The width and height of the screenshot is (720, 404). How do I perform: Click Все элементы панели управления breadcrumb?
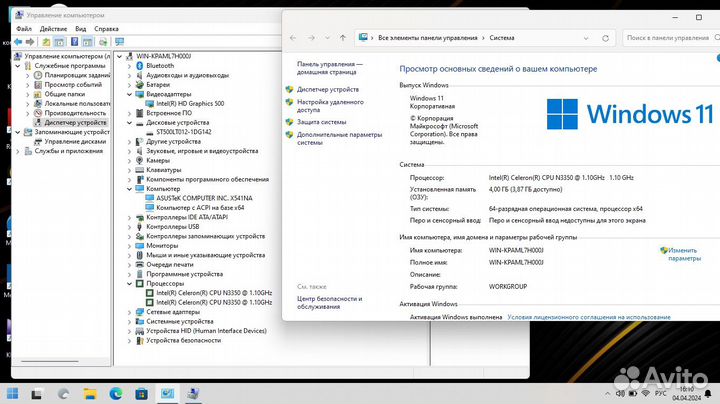click(x=428, y=38)
